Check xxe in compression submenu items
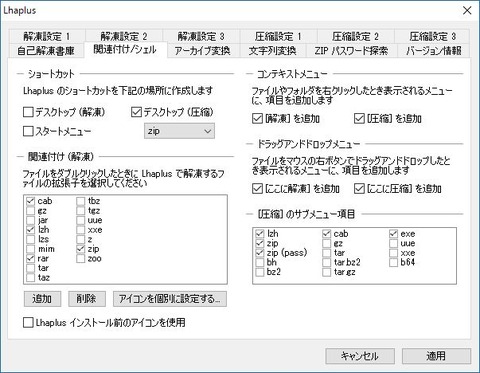This screenshot has width=480, height=373. coord(394,253)
